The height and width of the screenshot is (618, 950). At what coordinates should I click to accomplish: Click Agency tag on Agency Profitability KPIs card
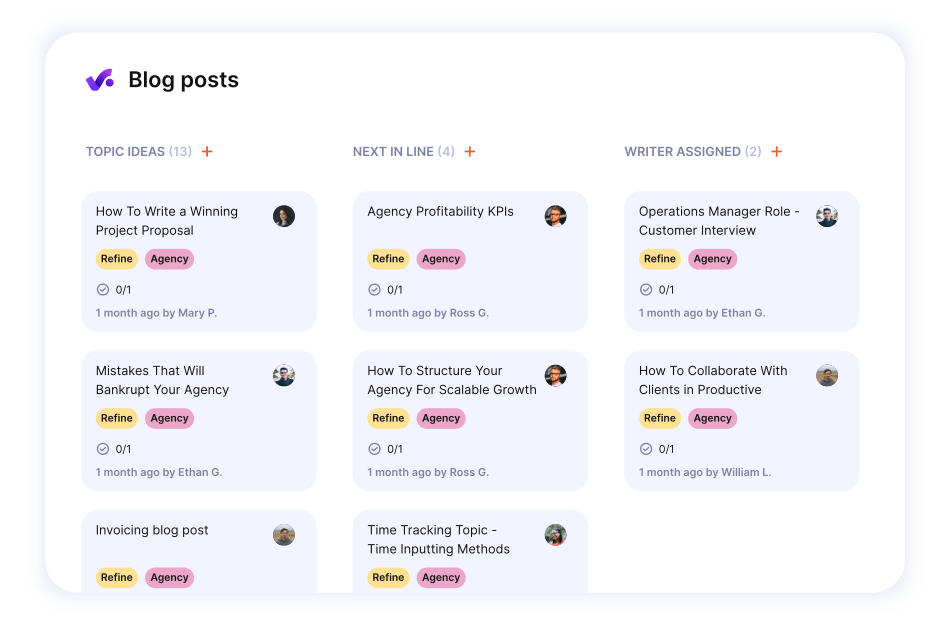coord(441,259)
